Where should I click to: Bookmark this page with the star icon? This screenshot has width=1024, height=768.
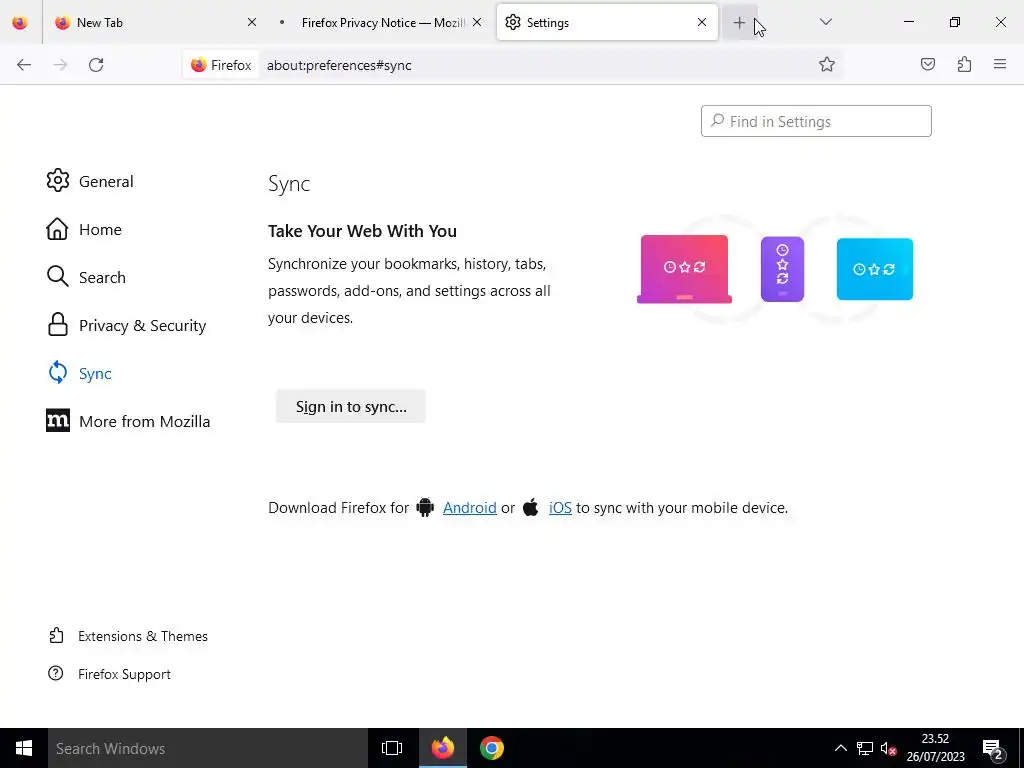[x=827, y=64]
